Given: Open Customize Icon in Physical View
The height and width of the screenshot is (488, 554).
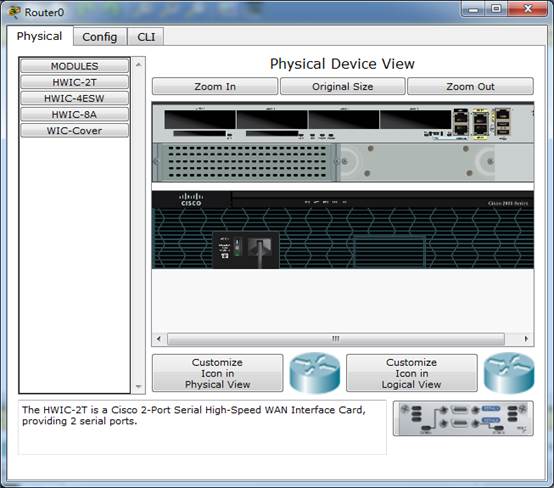Looking at the screenshot, I should click(x=217, y=373).
